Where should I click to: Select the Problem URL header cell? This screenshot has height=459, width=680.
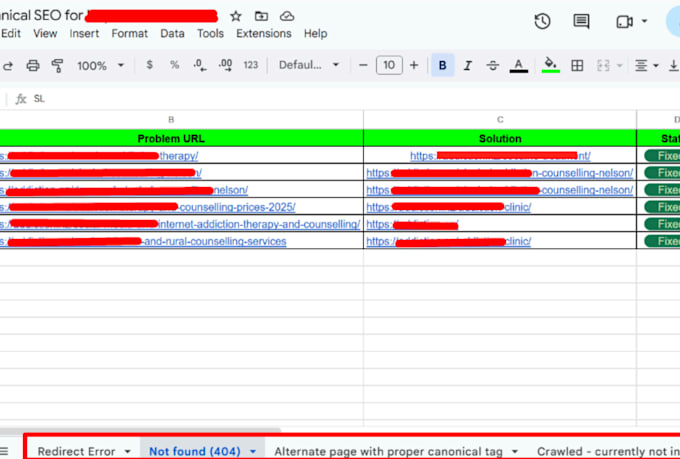[x=171, y=138]
